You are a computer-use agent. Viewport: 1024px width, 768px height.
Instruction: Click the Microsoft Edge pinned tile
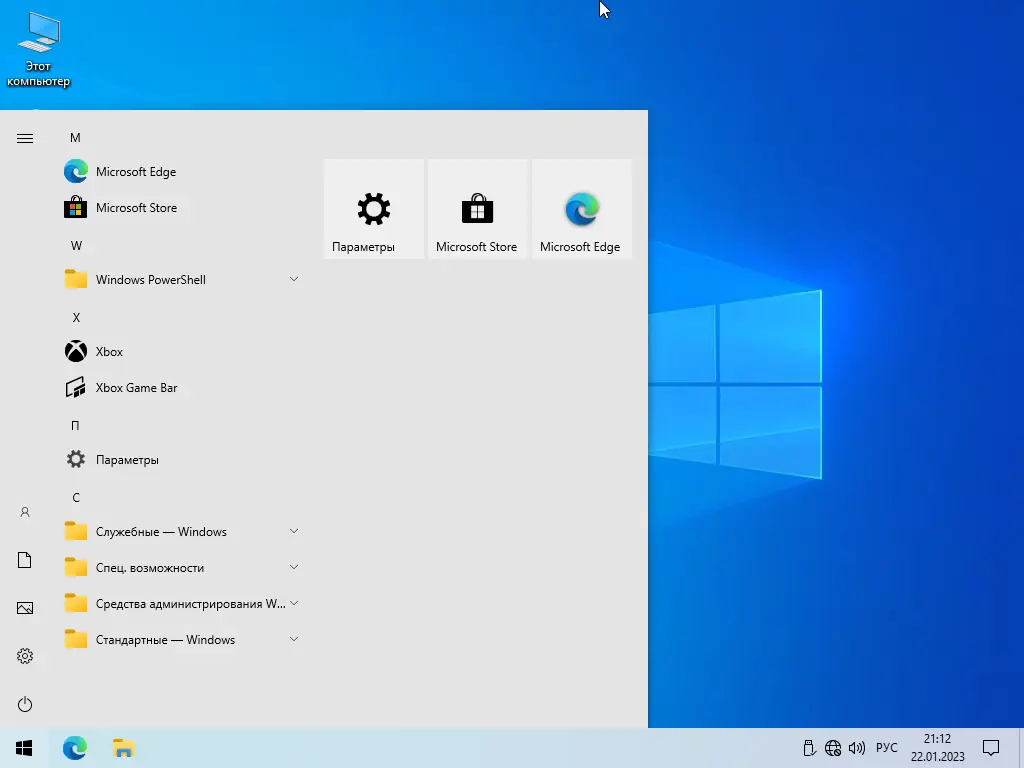pos(582,209)
